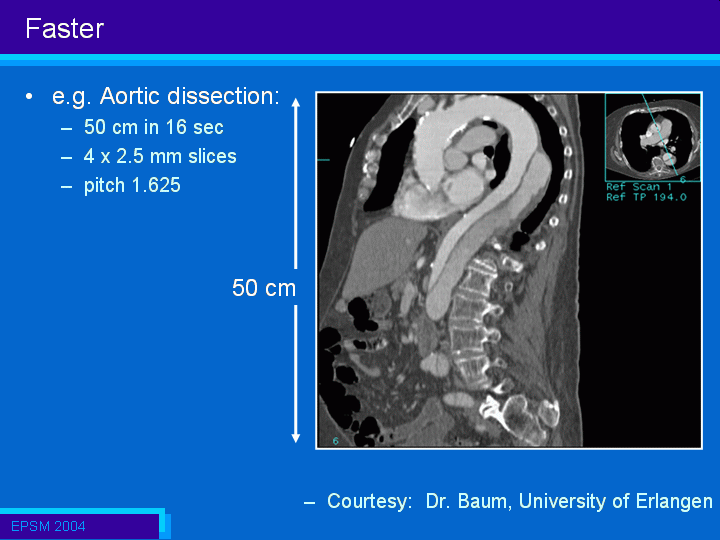
Task: Click the axial reference scan inset thumbnail
Action: (653, 137)
